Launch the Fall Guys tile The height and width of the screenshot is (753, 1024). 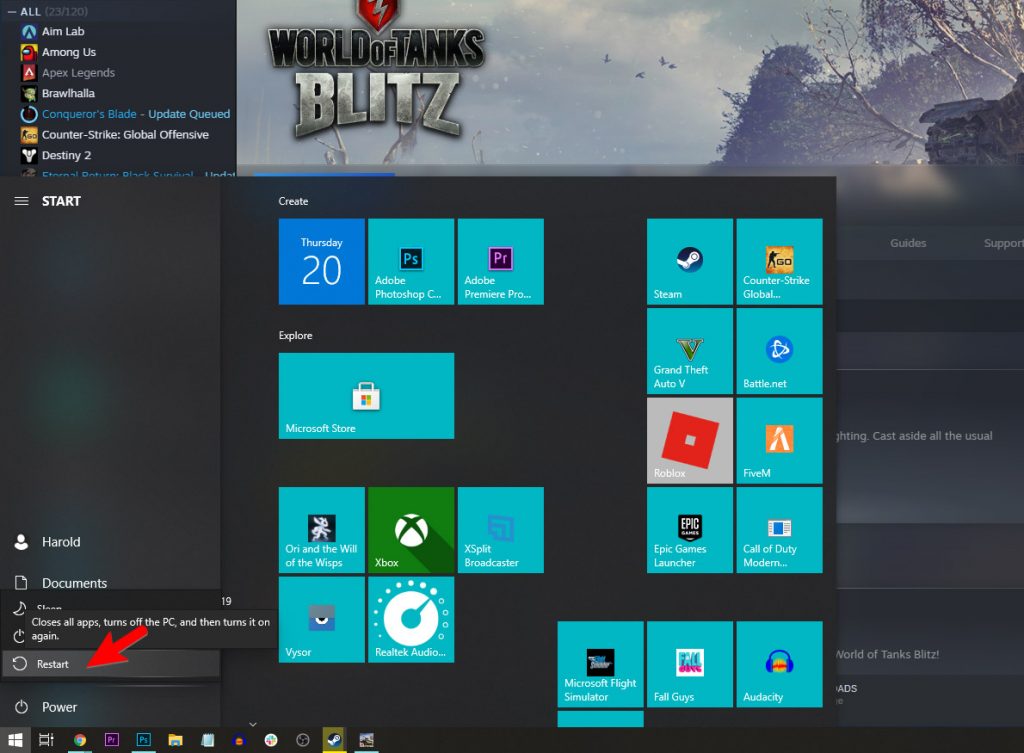[690, 664]
